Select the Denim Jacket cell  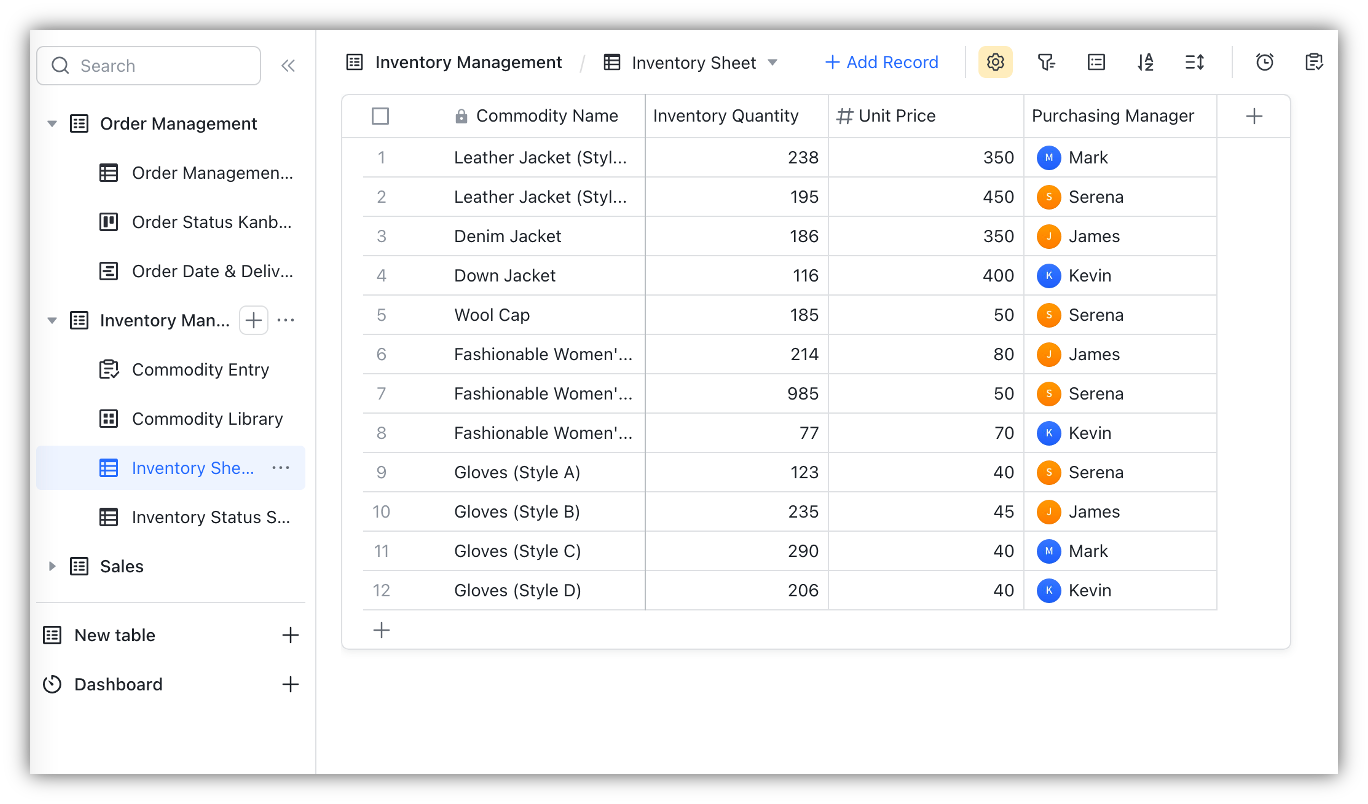click(x=545, y=236)
